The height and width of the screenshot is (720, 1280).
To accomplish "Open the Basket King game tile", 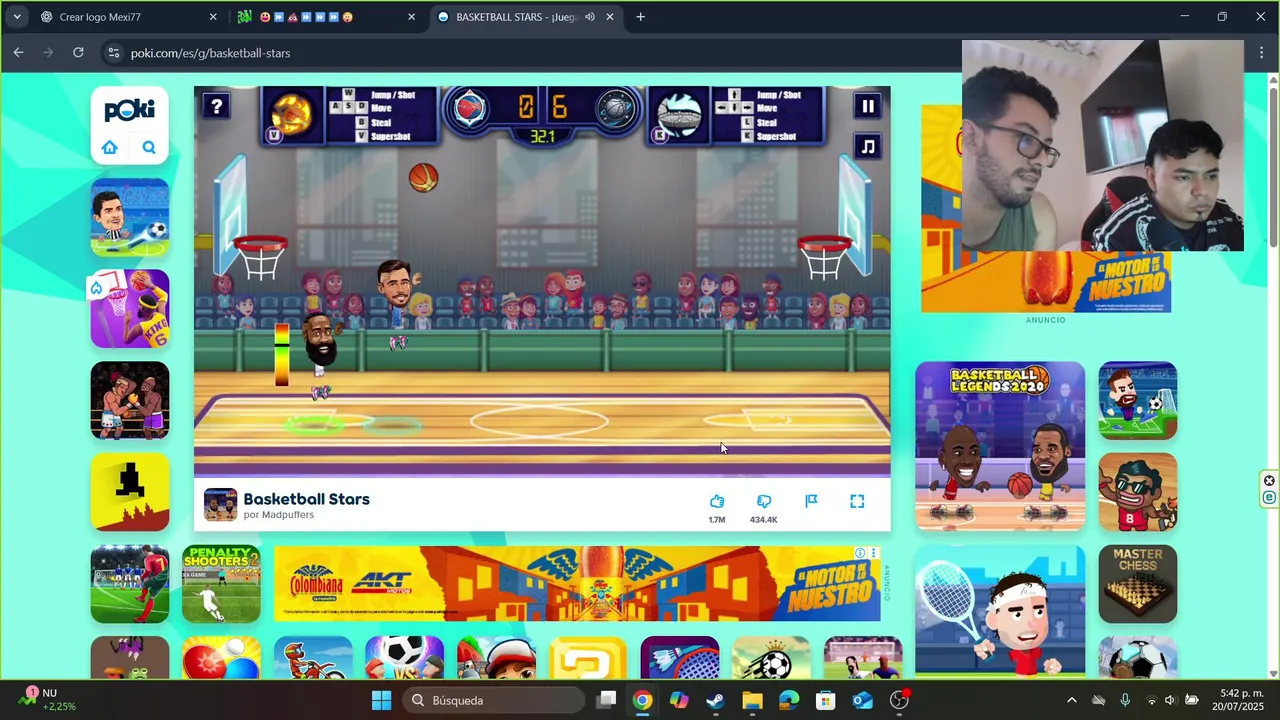I will point(130,308).
